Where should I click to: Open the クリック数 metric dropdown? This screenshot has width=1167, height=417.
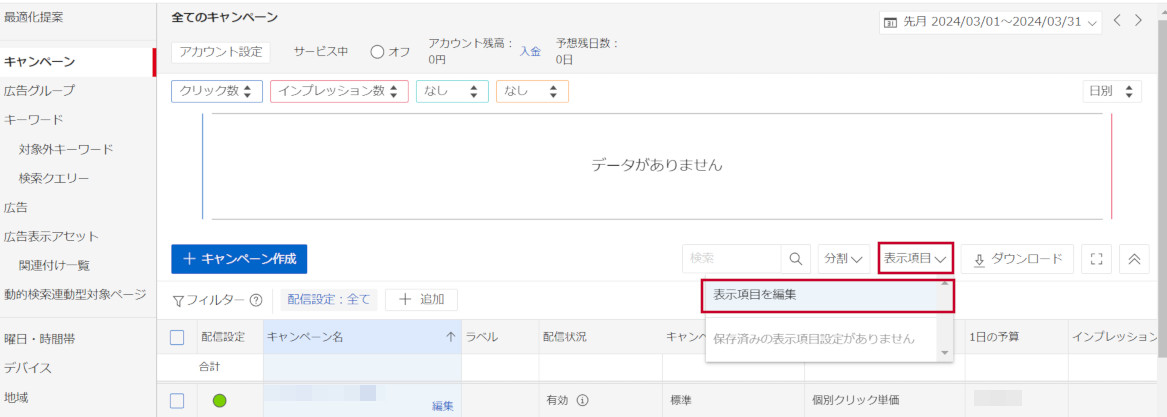tap(217, 91)
